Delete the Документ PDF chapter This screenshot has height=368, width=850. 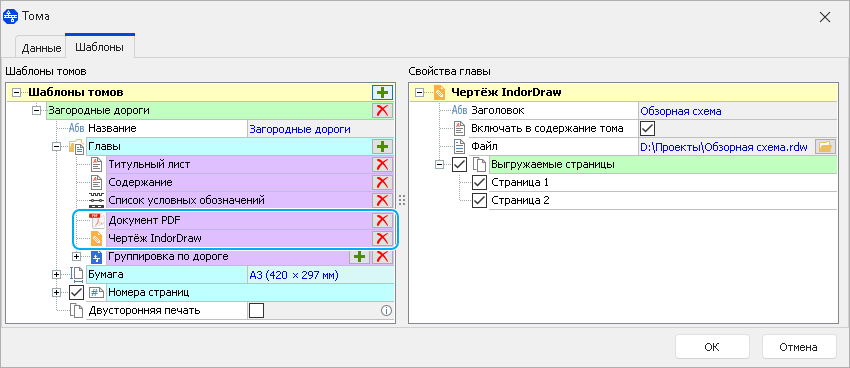[x=383, y=220]
